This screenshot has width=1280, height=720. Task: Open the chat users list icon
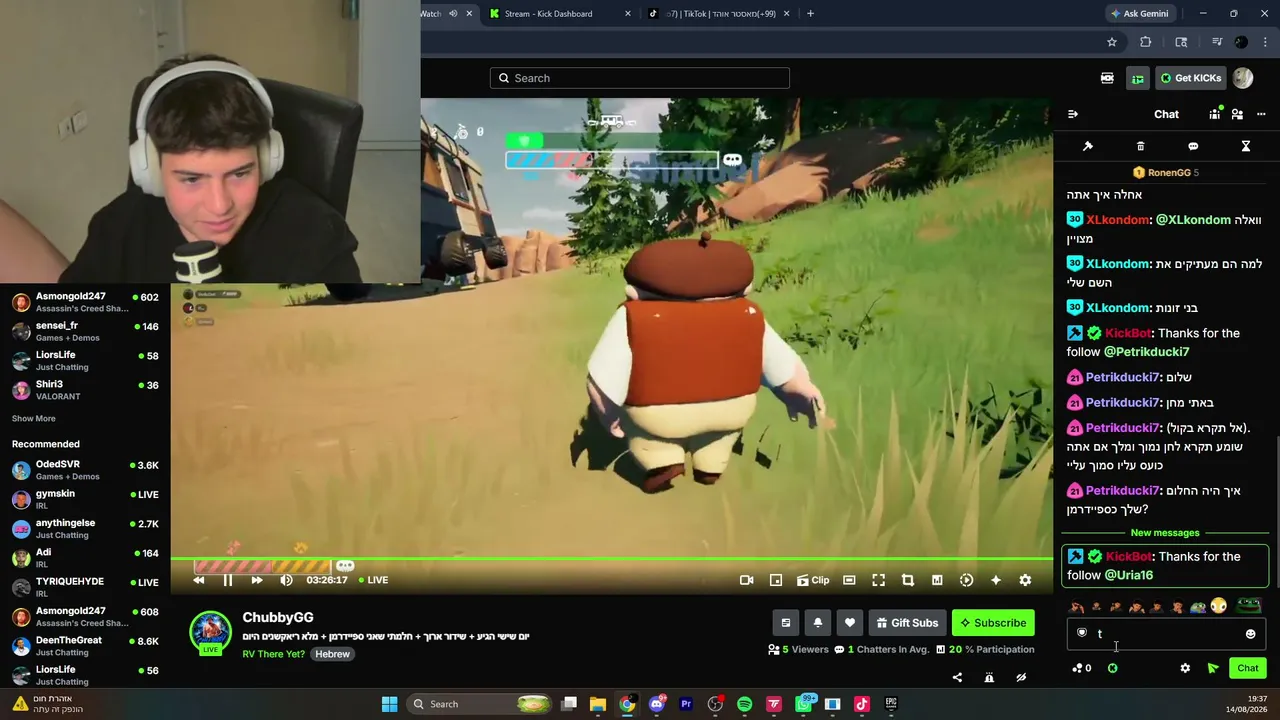click(1237, 114)
